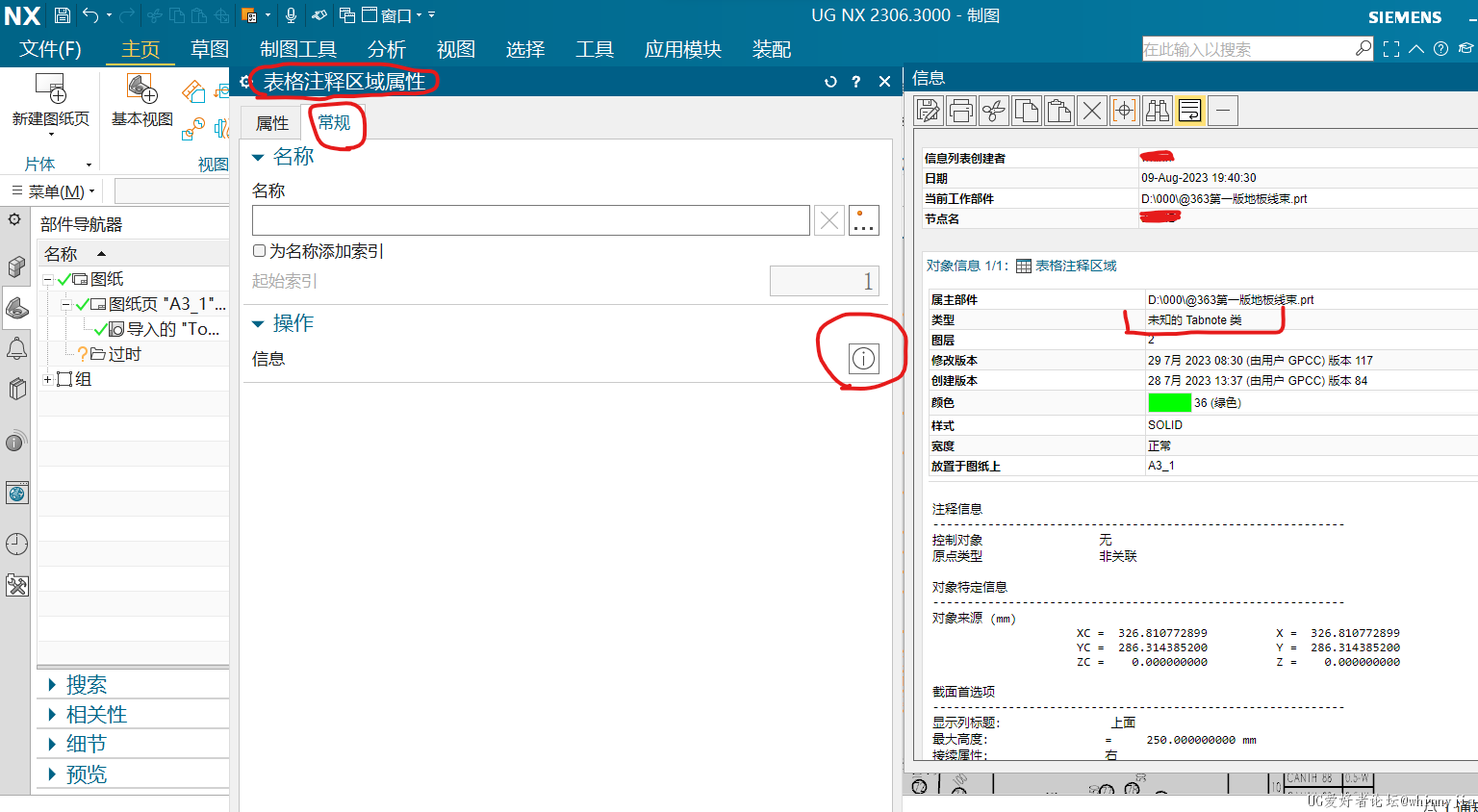Select the 导入的 "To..." tree item
Screen dimensions: 1478x812
tap(173, 329)
